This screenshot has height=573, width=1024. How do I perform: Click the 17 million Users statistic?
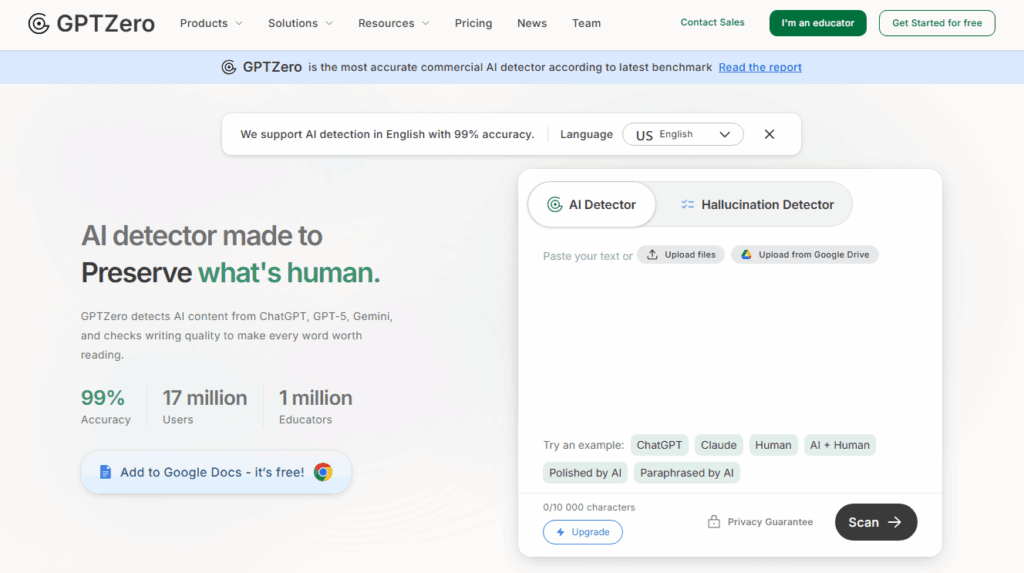pos(204,406)
